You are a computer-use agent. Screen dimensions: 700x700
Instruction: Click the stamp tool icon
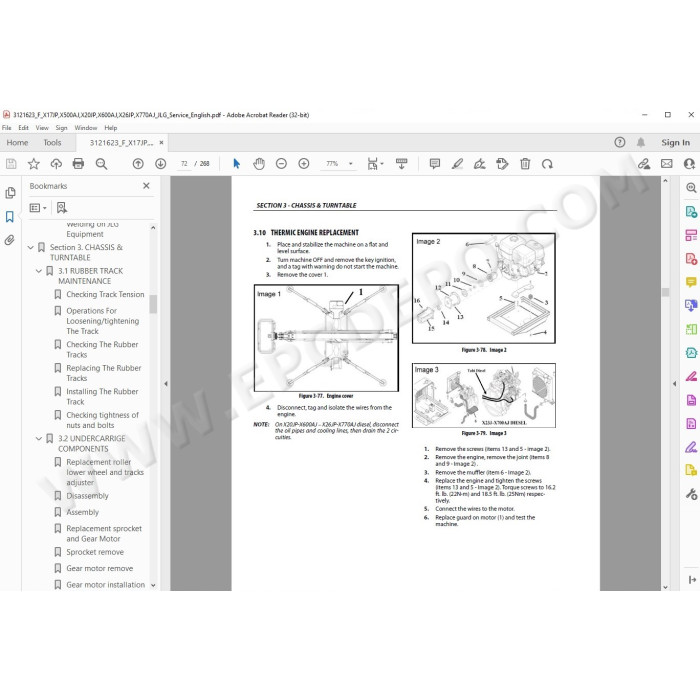click(x=502, y=164)
